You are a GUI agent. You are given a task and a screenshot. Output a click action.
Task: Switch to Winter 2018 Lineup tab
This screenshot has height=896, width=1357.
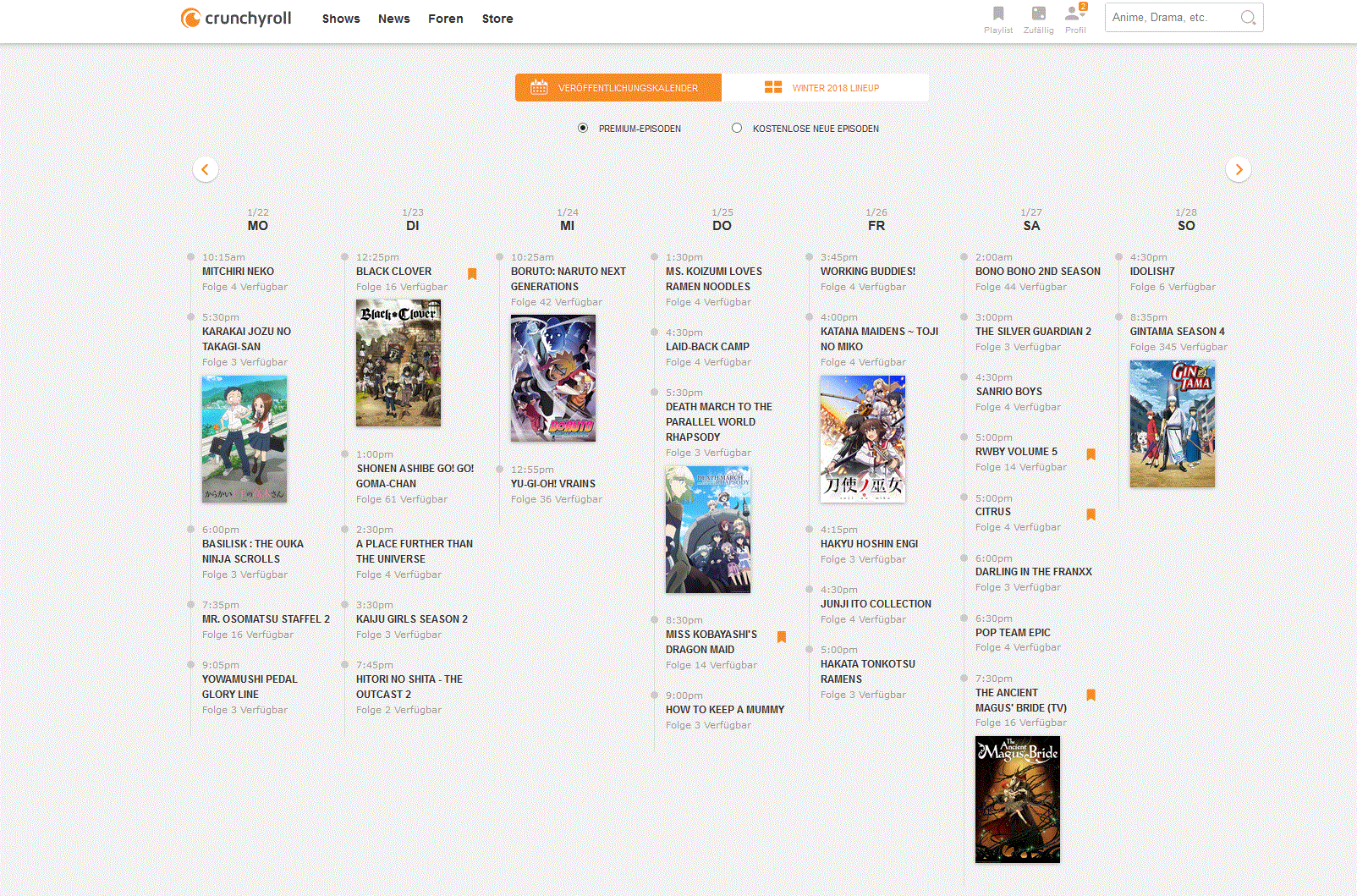[825, 87]
